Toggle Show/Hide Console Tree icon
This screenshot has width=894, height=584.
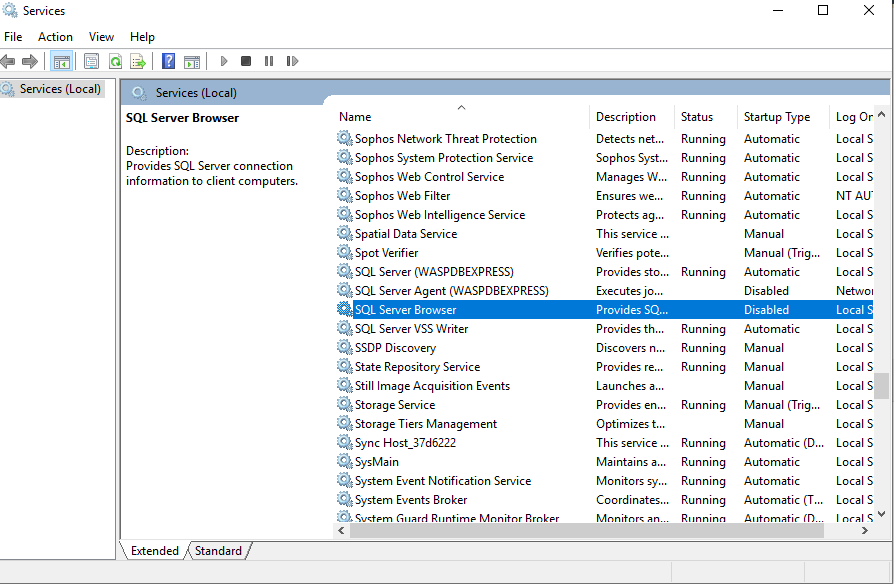coord(62,61)
